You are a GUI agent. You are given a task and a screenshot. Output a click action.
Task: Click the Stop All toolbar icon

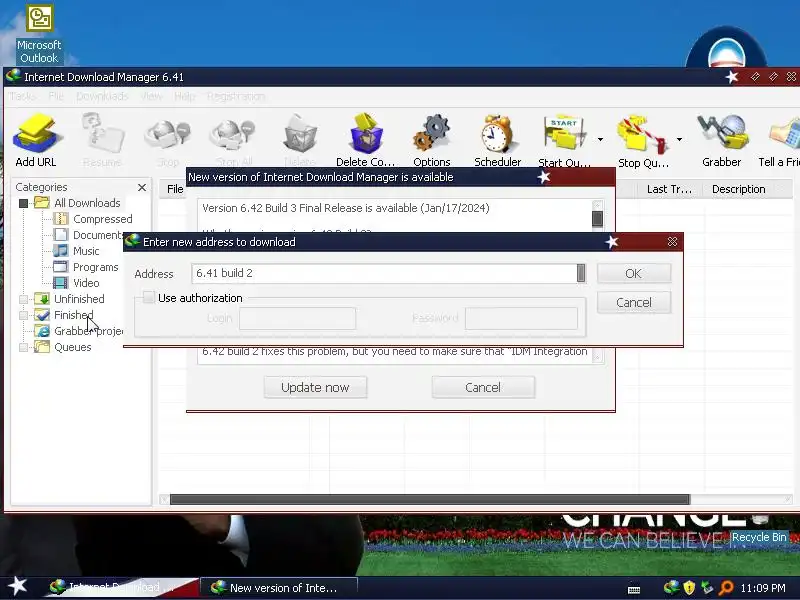233,140
